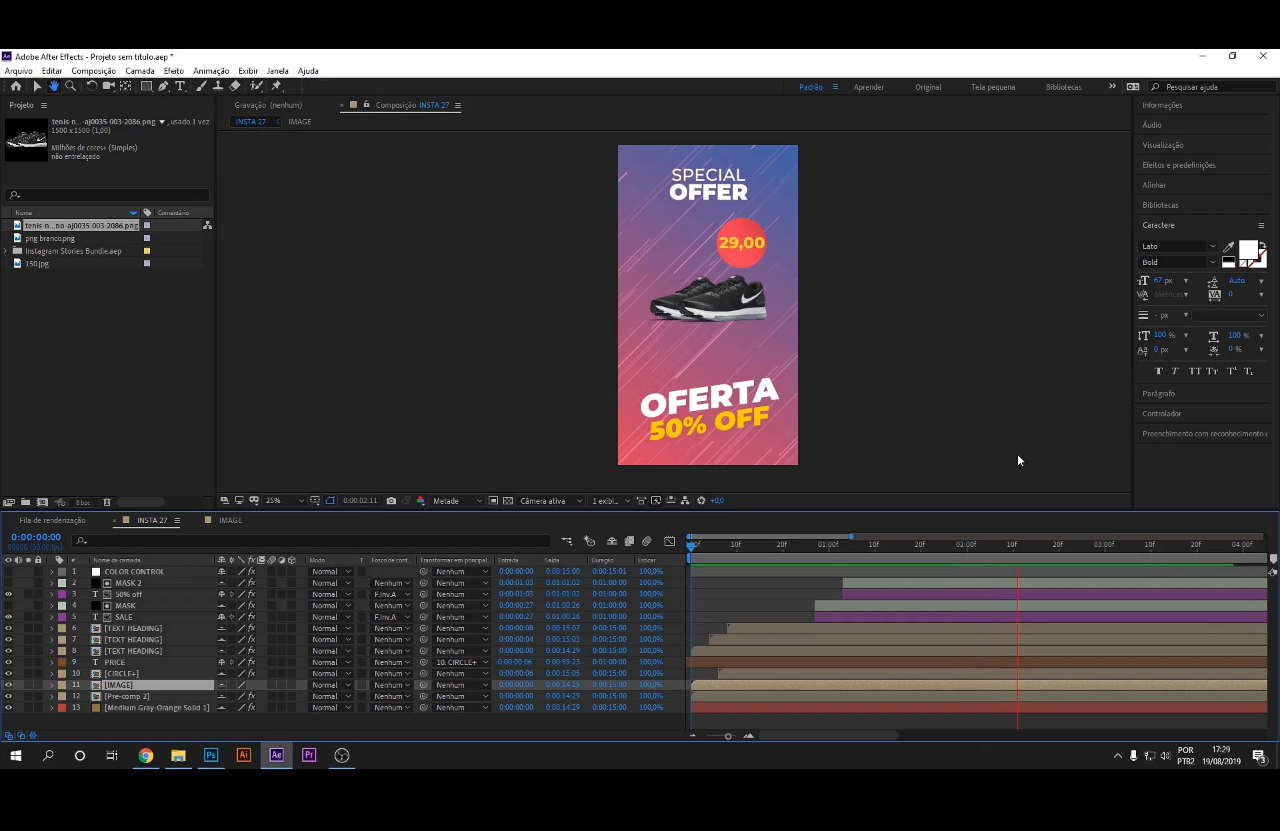Viewport: 1280px width, 831px height.
Task: Hide the Medium Gray-Orange Solid 1 layer
Action: click(8, 708)
